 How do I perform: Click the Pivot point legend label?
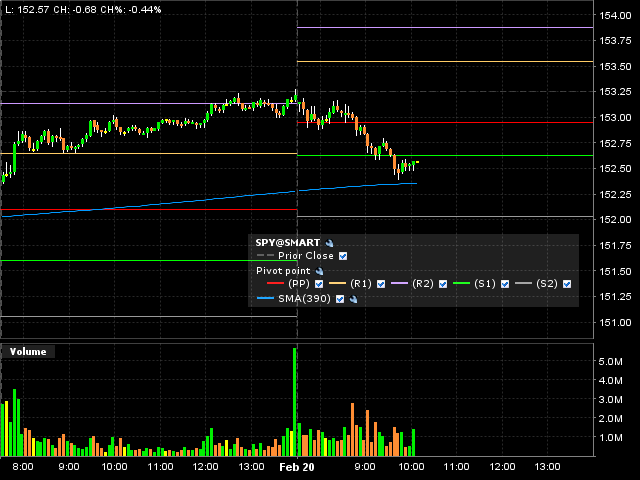283,271
